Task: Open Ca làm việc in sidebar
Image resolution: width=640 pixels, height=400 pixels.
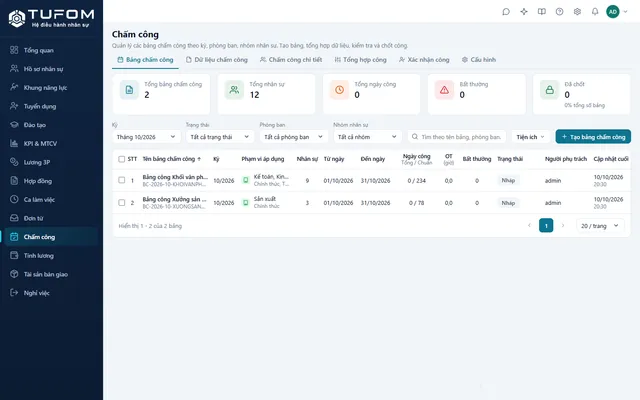Action: click(x=51, y=200)
